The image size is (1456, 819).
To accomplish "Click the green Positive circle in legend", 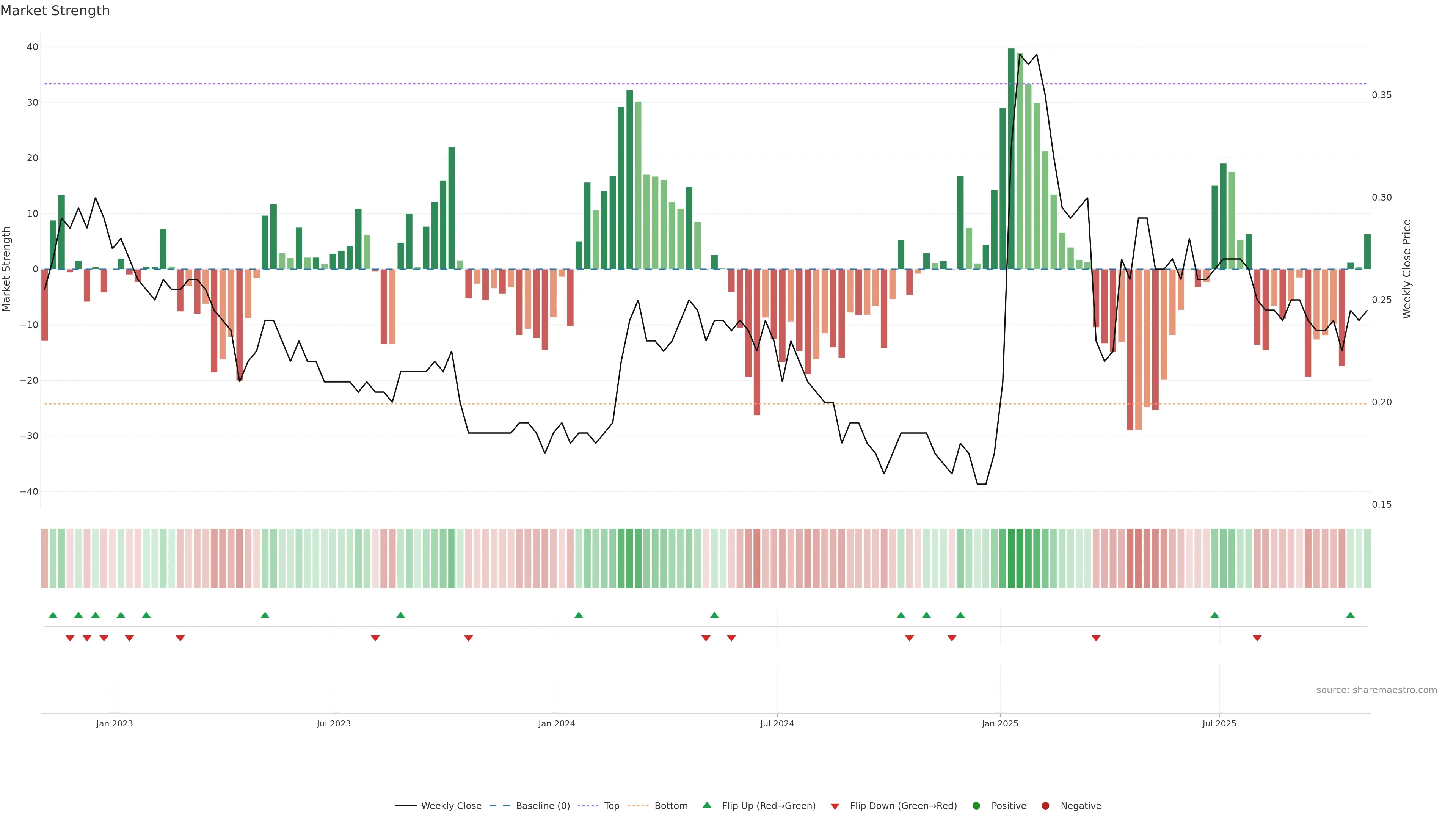I will (x=976, y=805).
